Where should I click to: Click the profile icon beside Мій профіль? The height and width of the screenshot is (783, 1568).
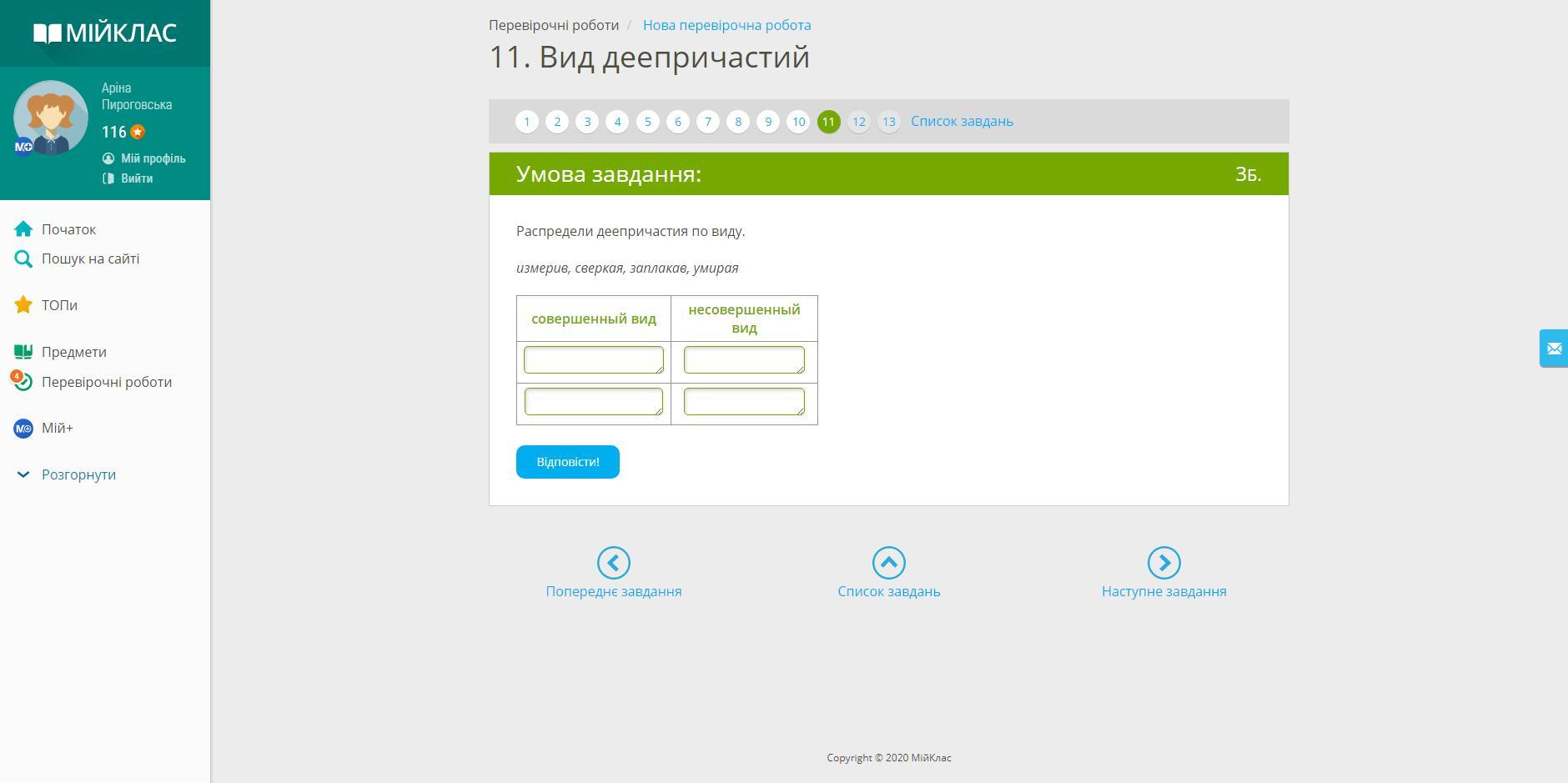tap(108, 158)
